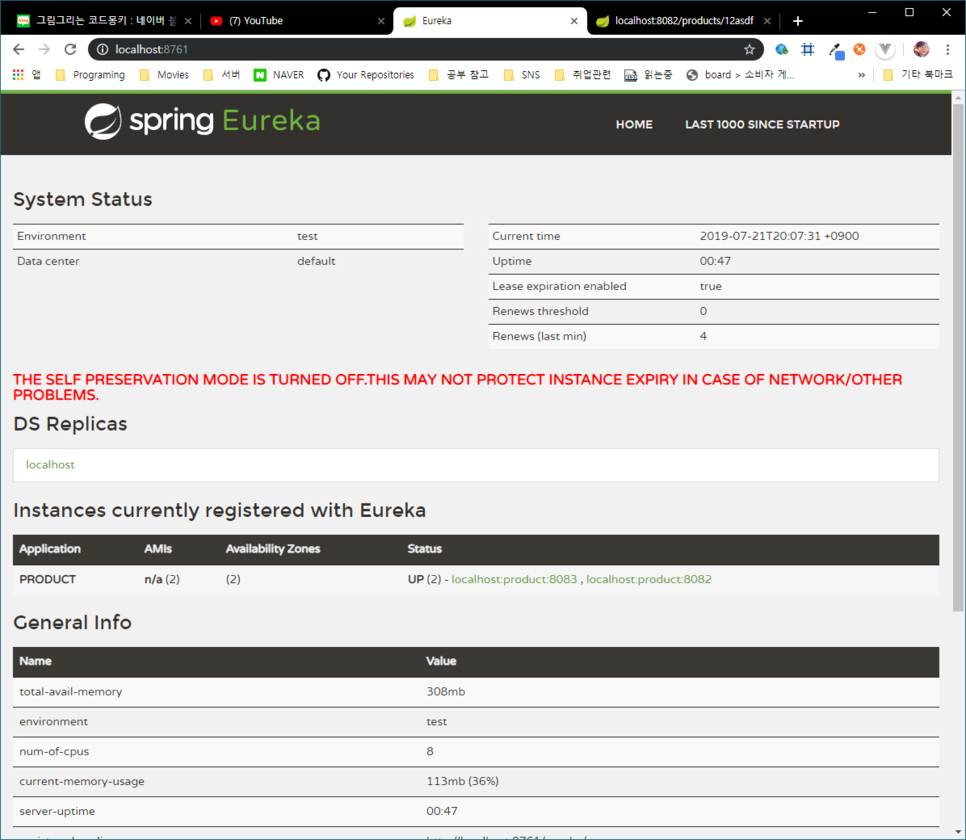The height and width of the screenshot is (840, 966).
Task: Expand hidden bookmarks with double chevron
Action: tap(861, 75)
